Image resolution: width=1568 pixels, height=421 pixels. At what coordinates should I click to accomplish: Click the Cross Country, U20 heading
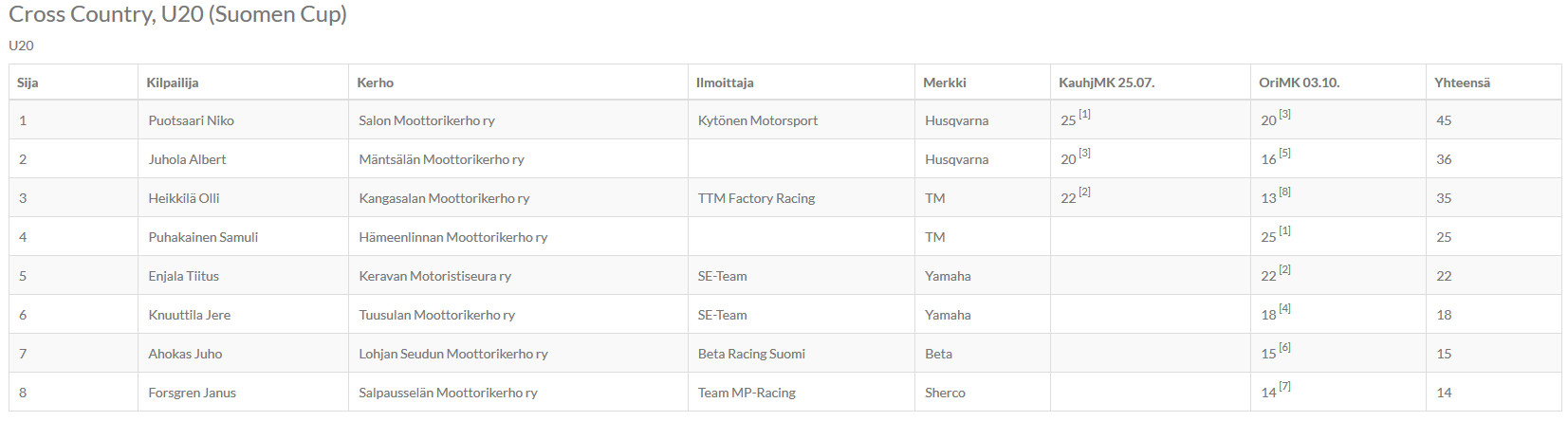tap(177, 14)
